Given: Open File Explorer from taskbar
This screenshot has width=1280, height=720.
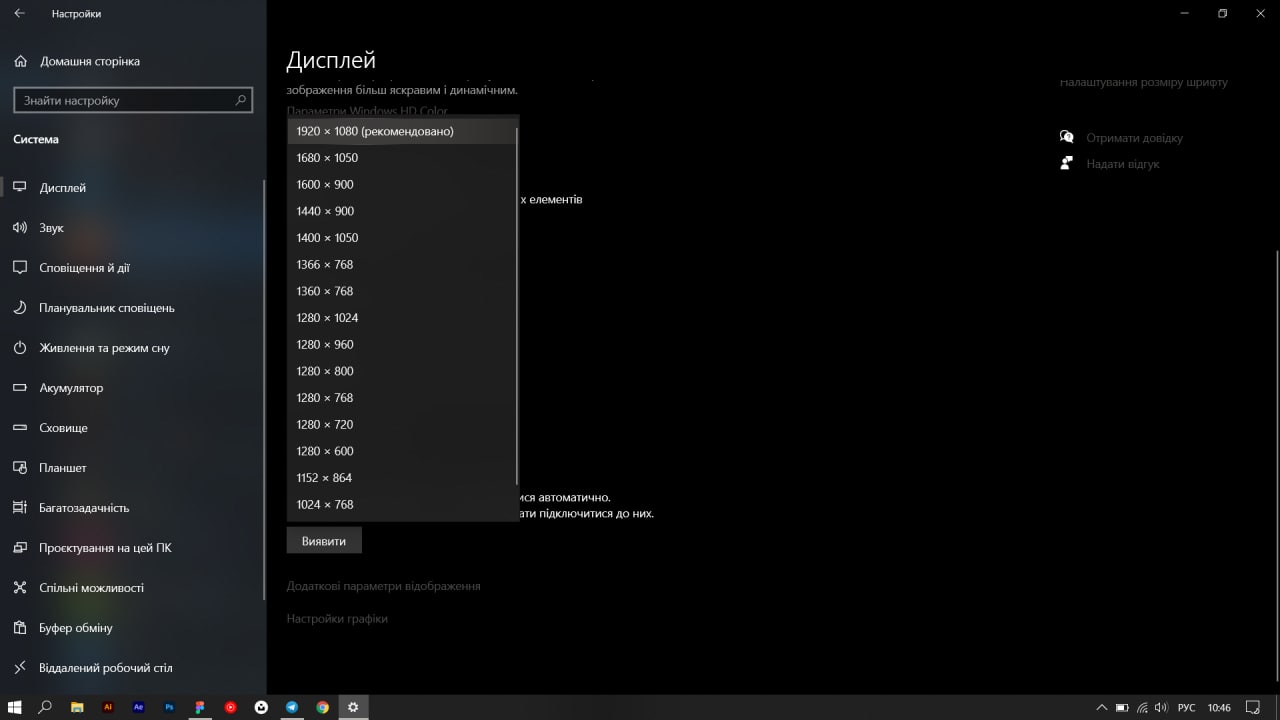Looking at the screenshot, I should coord(77,707).
